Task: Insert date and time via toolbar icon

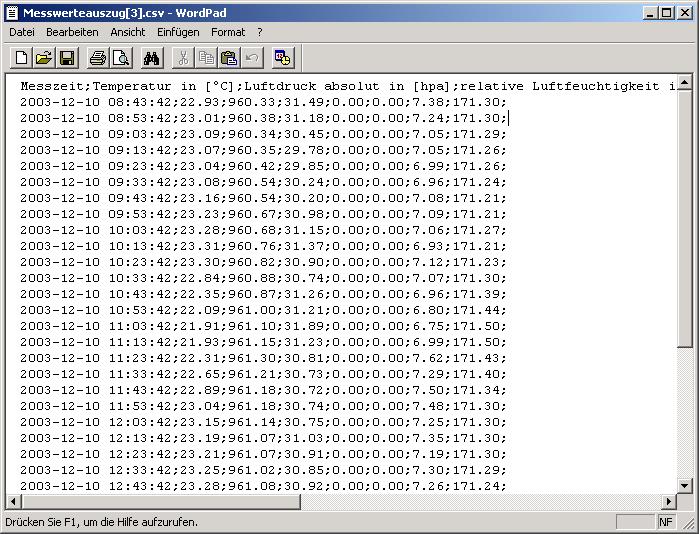Action: [283, 58]
